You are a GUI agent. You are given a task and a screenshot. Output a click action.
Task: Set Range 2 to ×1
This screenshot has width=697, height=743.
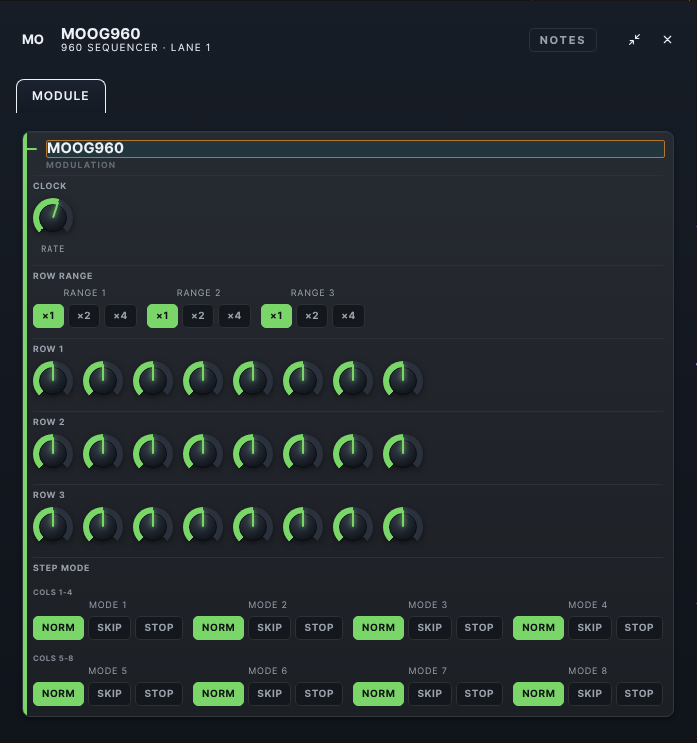163,316
